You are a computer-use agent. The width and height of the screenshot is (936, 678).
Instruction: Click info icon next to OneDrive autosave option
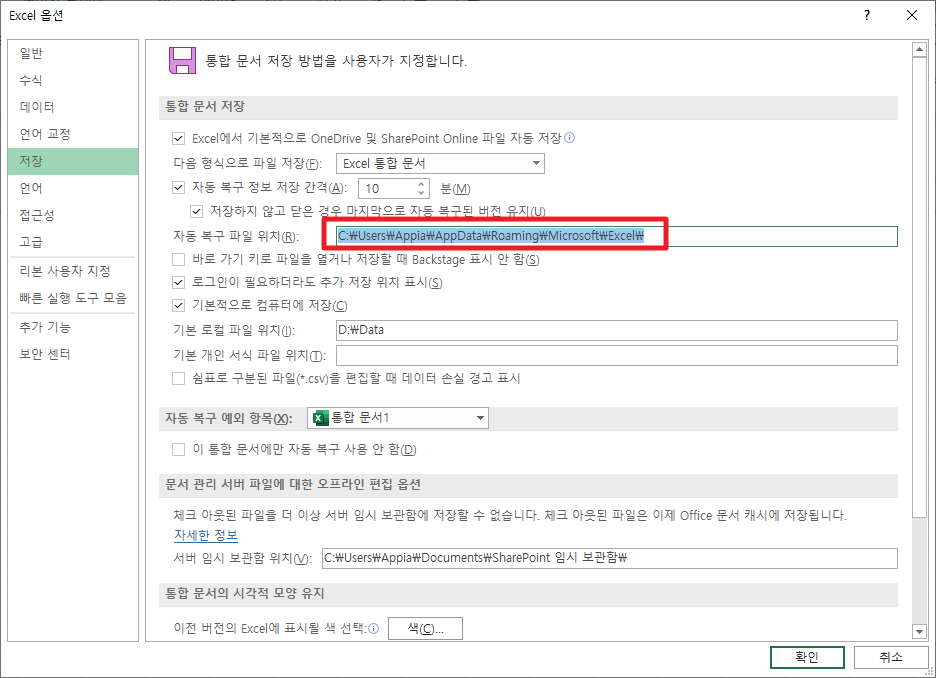coord(569,138)
